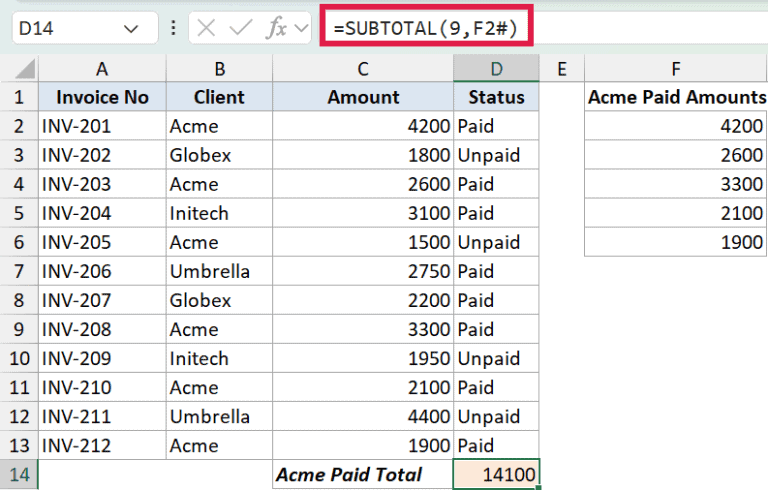Select column F header
This screenshot has width=768, height=490.
[676, 69]
